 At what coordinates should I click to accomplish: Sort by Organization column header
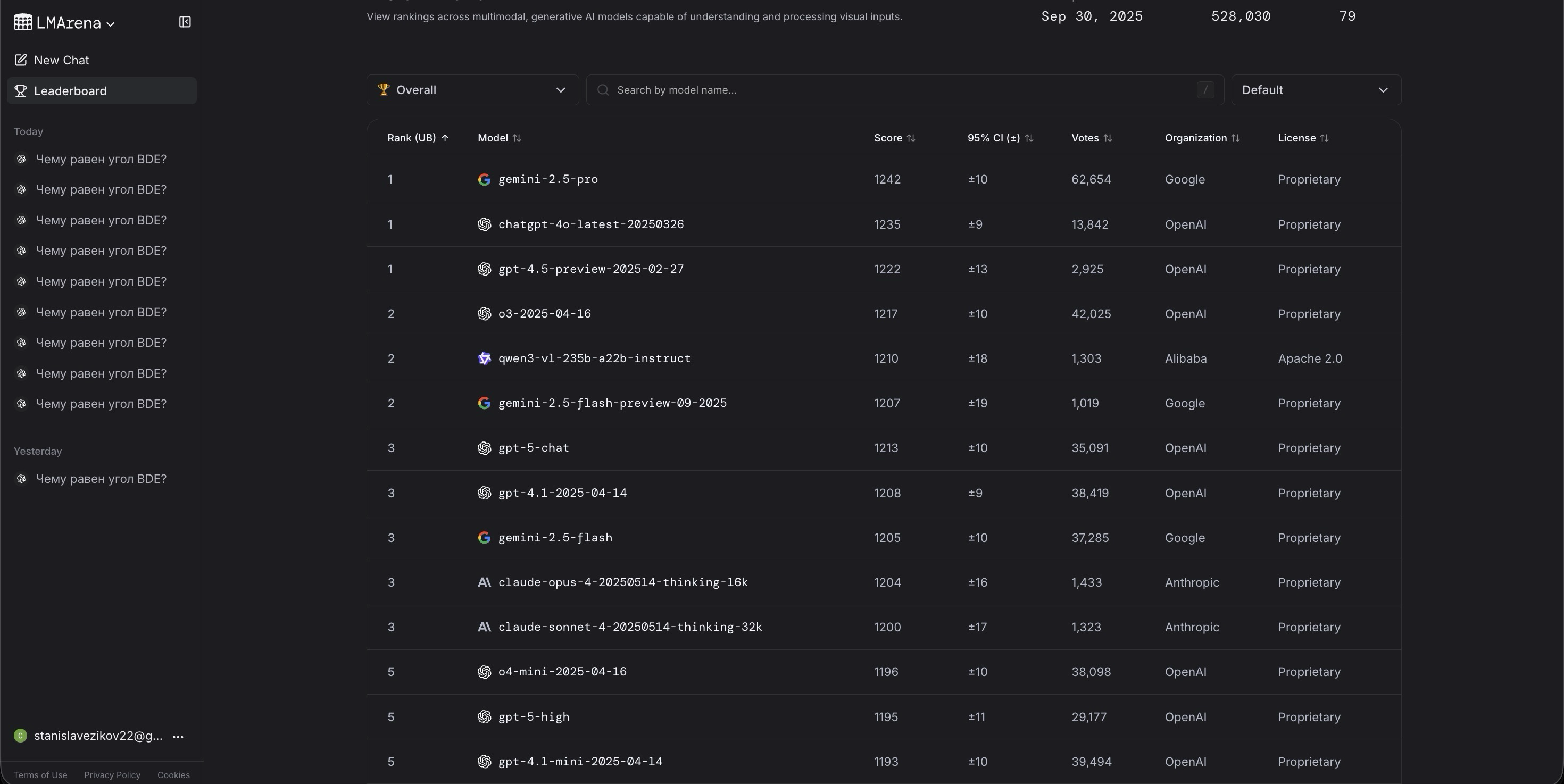click(x=1202, y=138)
